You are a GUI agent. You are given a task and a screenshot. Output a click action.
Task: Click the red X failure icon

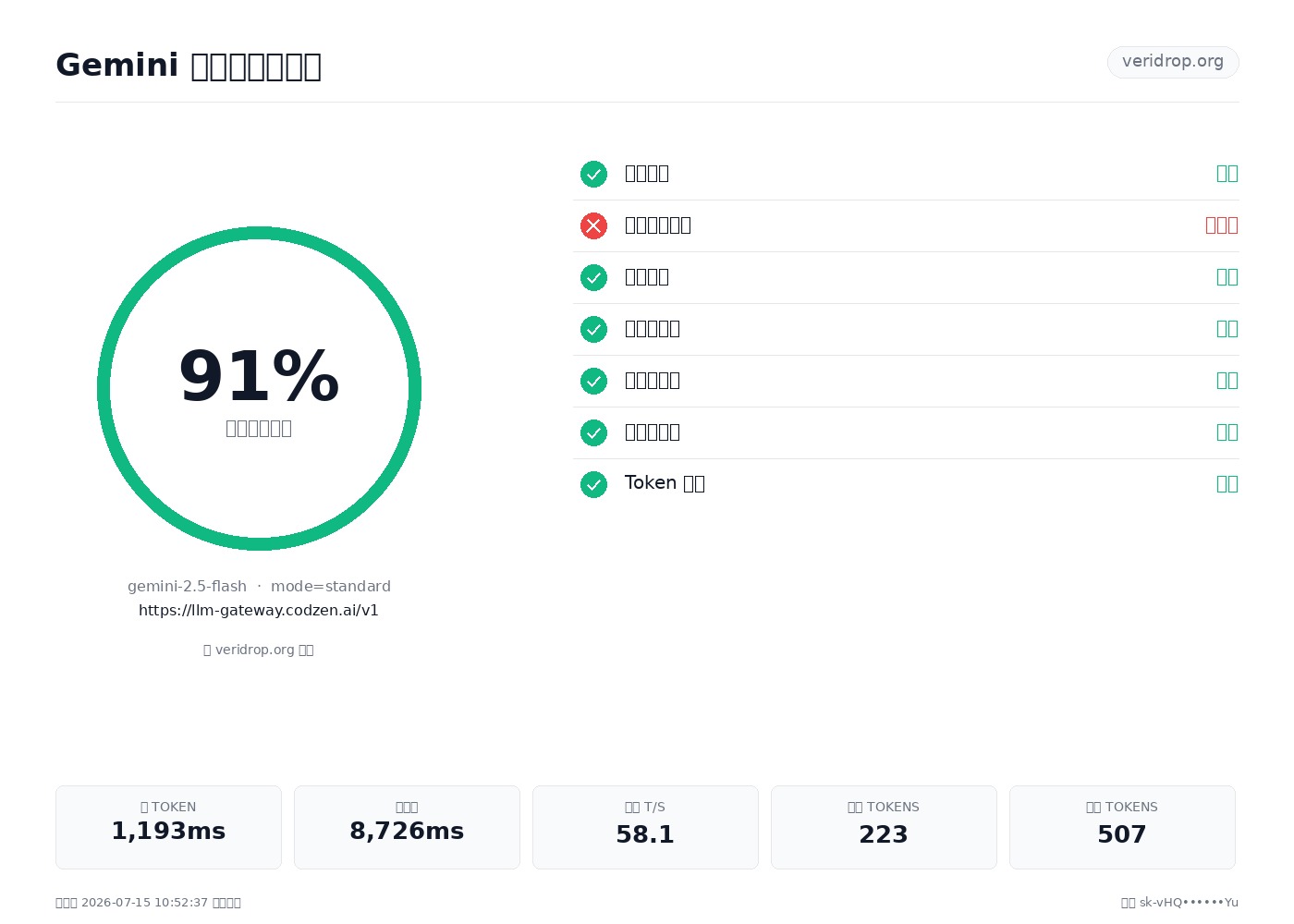click(593, 225)
